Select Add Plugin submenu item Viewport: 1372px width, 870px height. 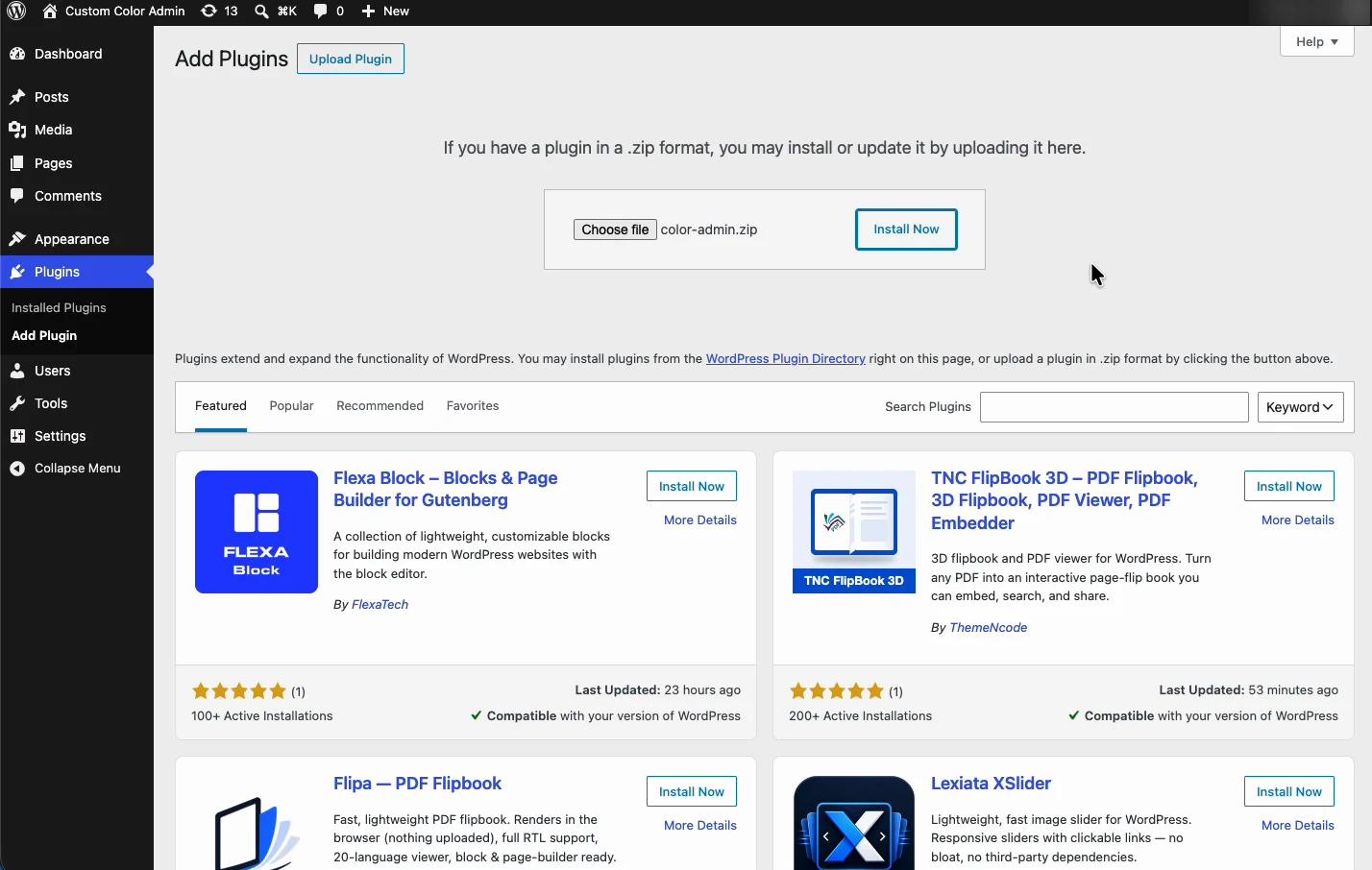pyautogui.click(x=44, y=336)
